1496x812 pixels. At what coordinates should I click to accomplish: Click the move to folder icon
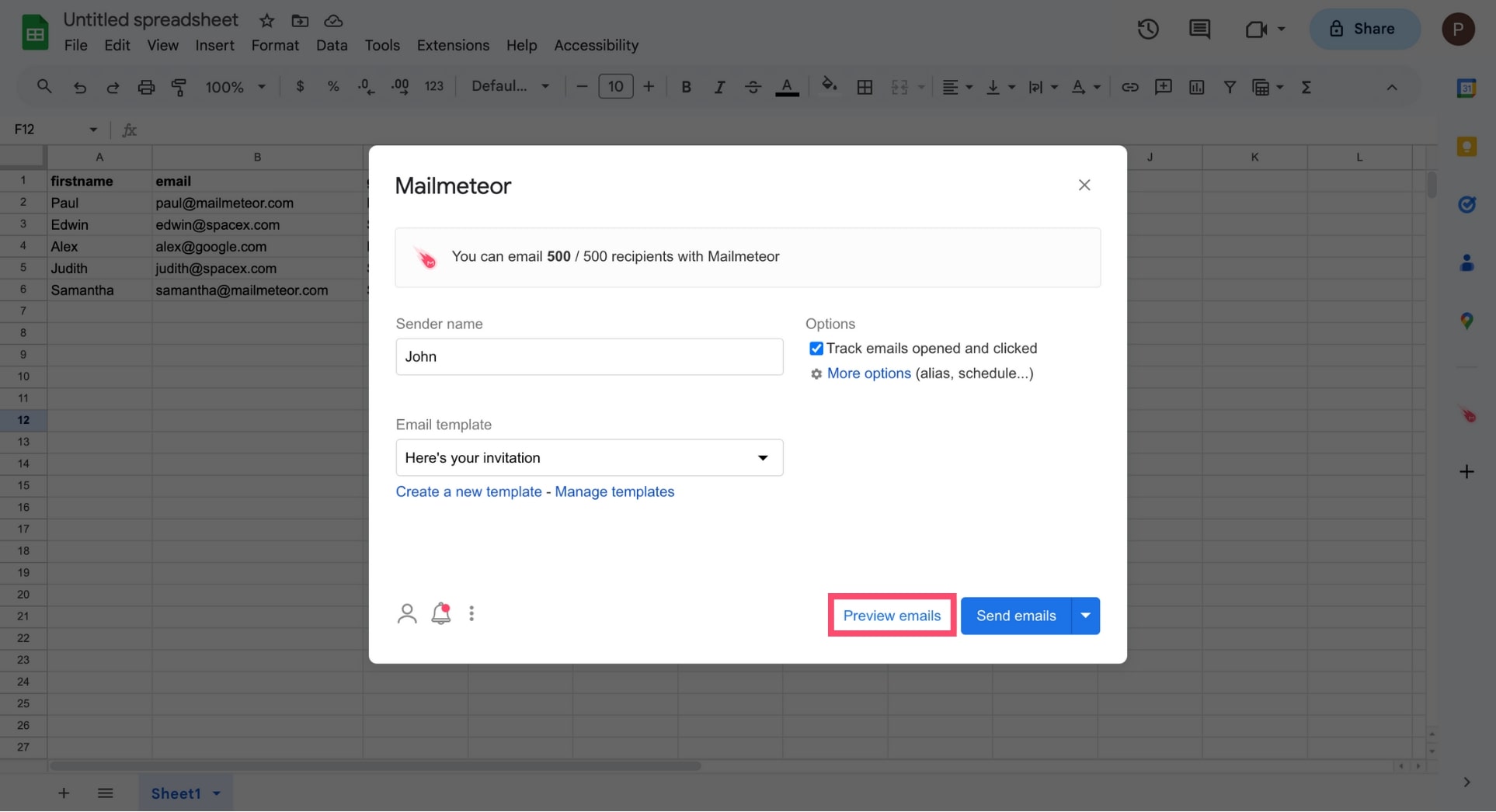300,20
